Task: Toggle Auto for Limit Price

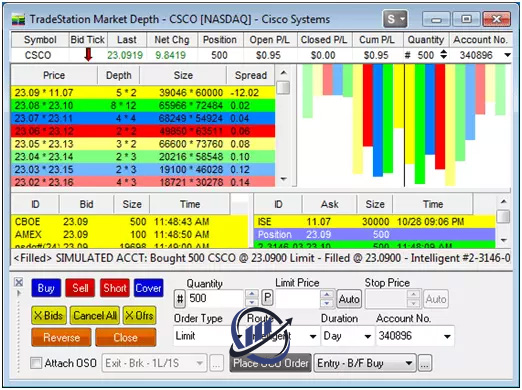Action: (x=349, y=299)
